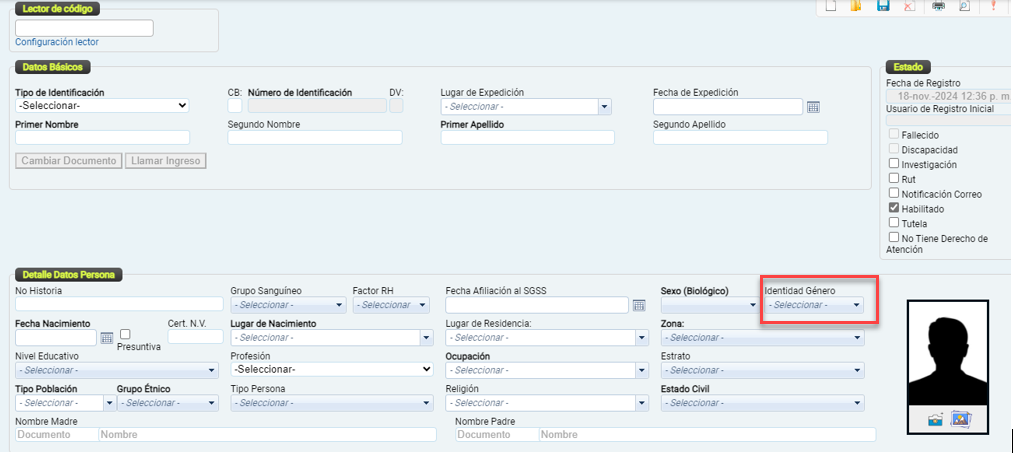Screen dimensions: 1013x457
Task: Click the Fallecido checkbox
Action: [x=894, y=134]
